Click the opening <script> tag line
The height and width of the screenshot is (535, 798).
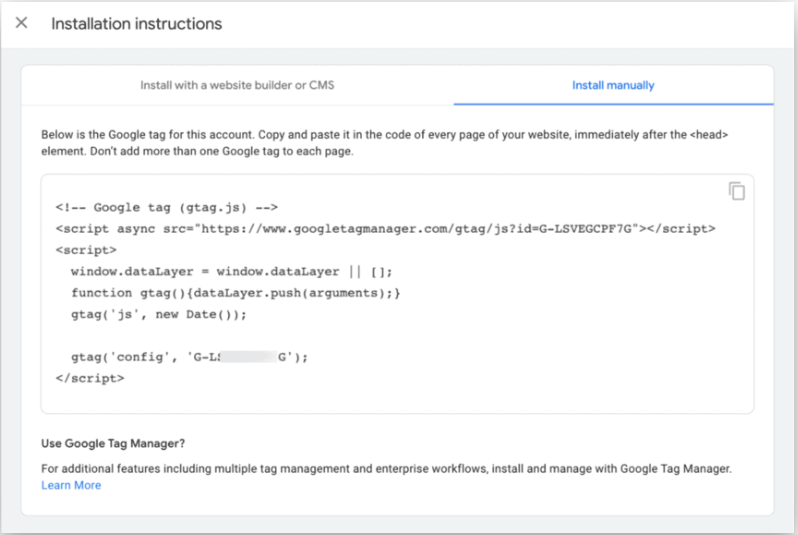86,250
